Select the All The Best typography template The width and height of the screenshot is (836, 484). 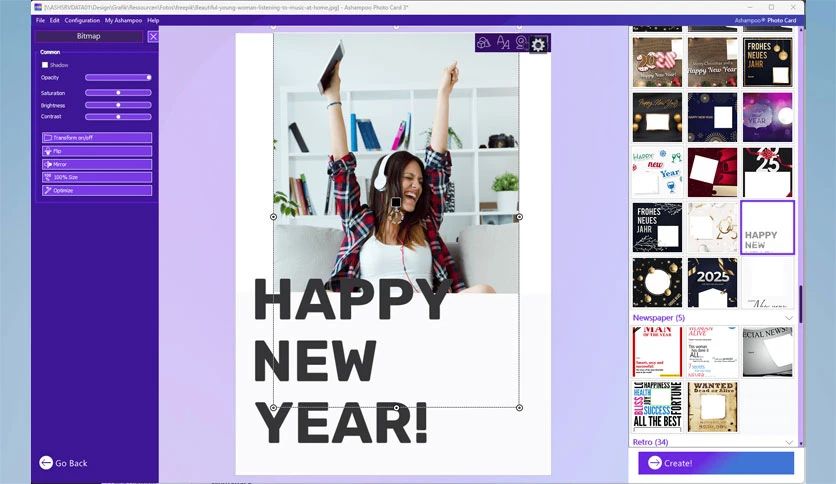pos(657,407)
